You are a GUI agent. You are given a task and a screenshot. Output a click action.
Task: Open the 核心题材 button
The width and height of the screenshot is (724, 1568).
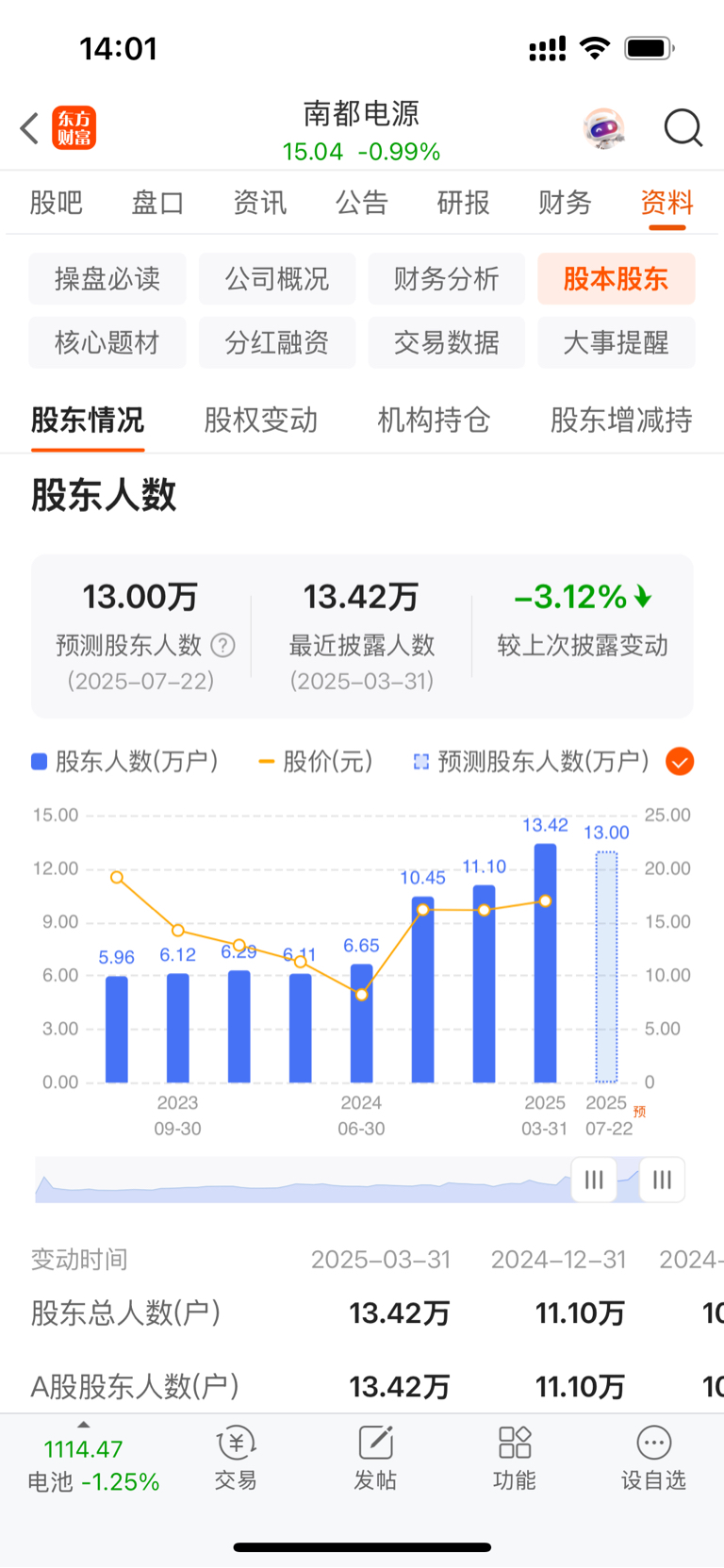point(107,342)
